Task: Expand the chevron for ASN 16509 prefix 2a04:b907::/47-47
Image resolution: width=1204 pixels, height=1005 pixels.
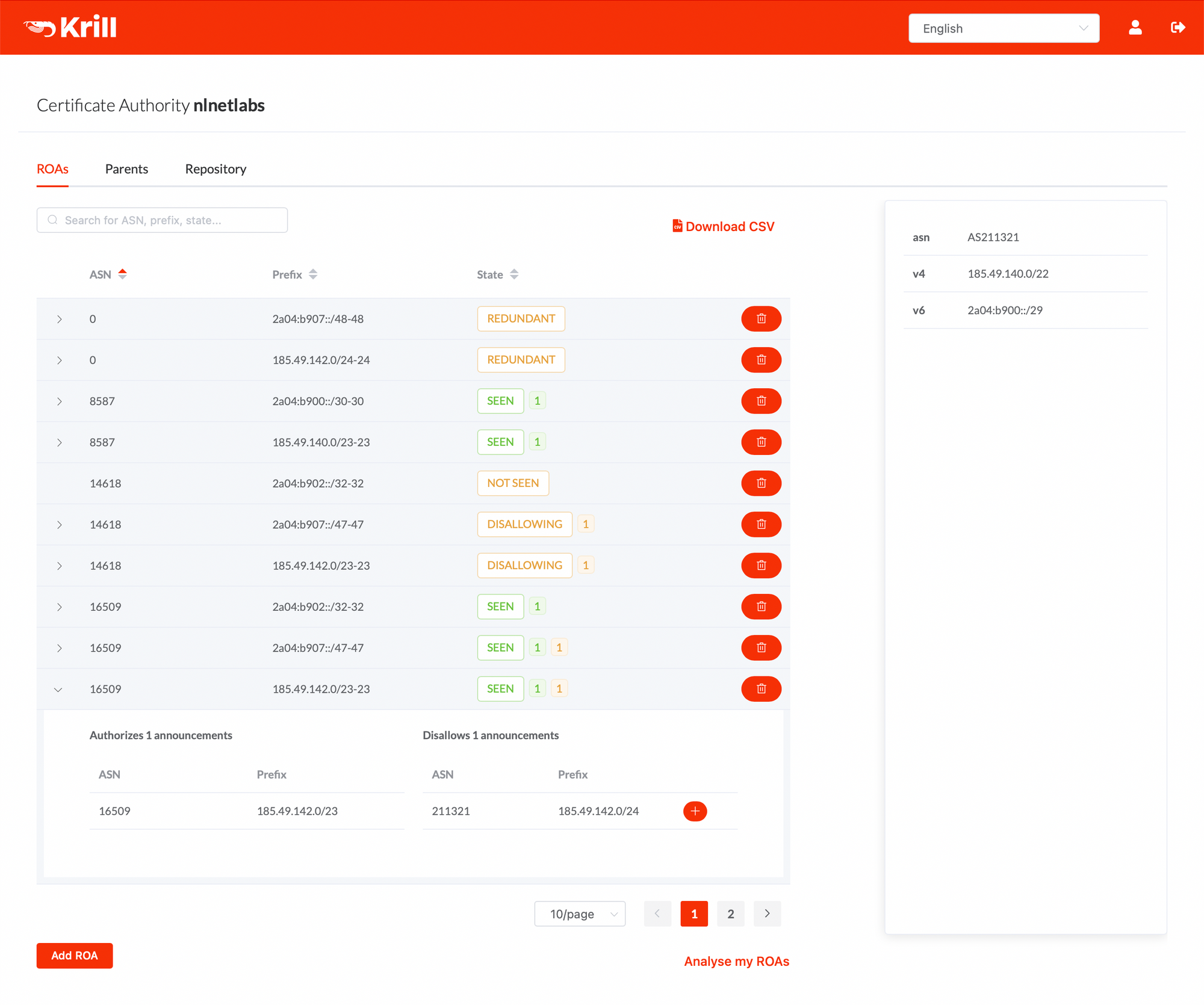Action: pos(59,647)
